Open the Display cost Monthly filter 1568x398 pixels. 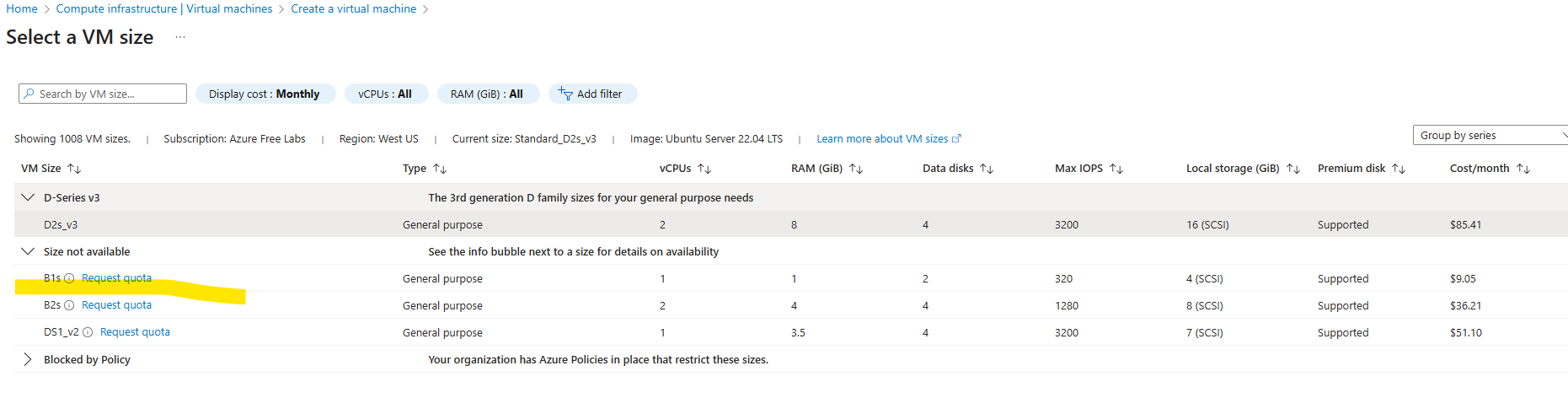265,94
